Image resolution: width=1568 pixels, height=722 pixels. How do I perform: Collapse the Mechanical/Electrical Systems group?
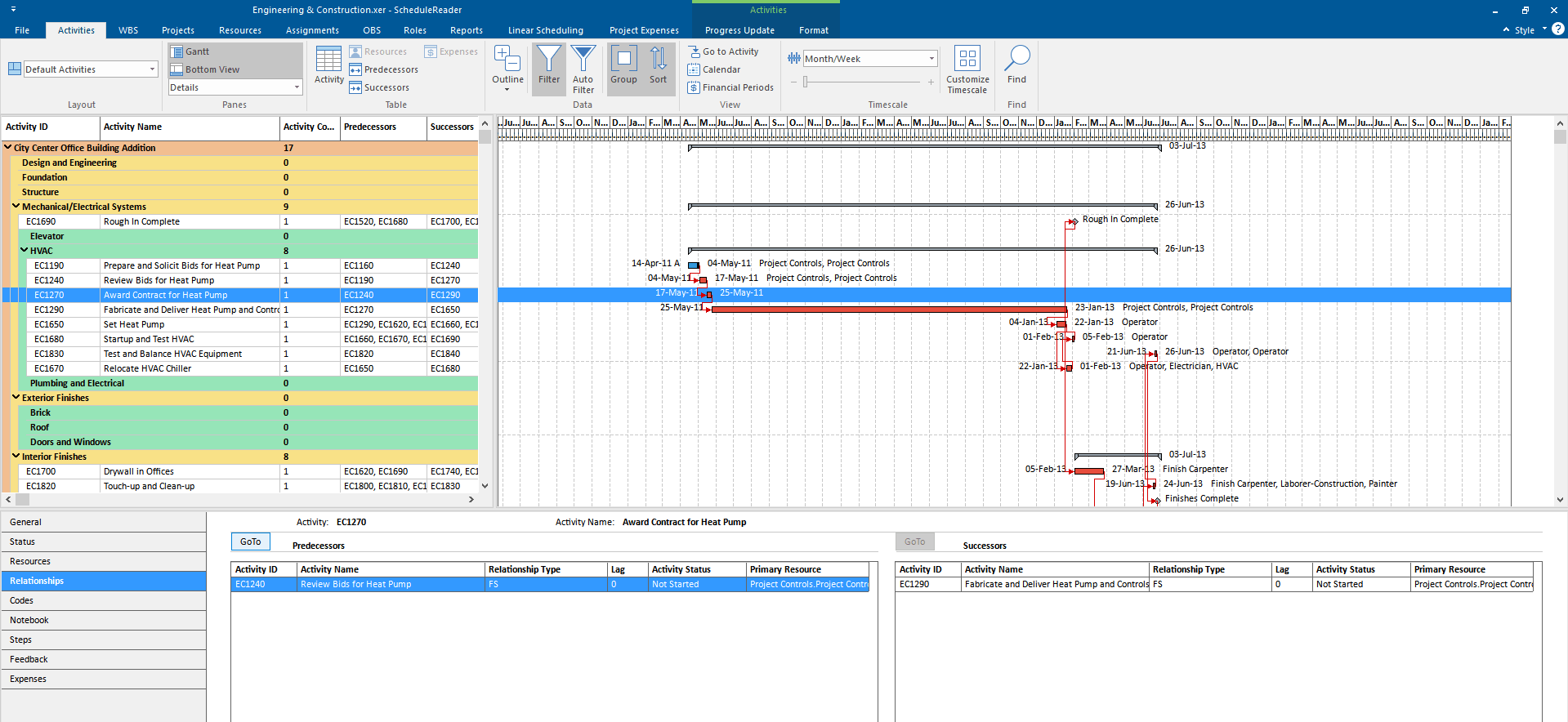(x=16, y=207)
